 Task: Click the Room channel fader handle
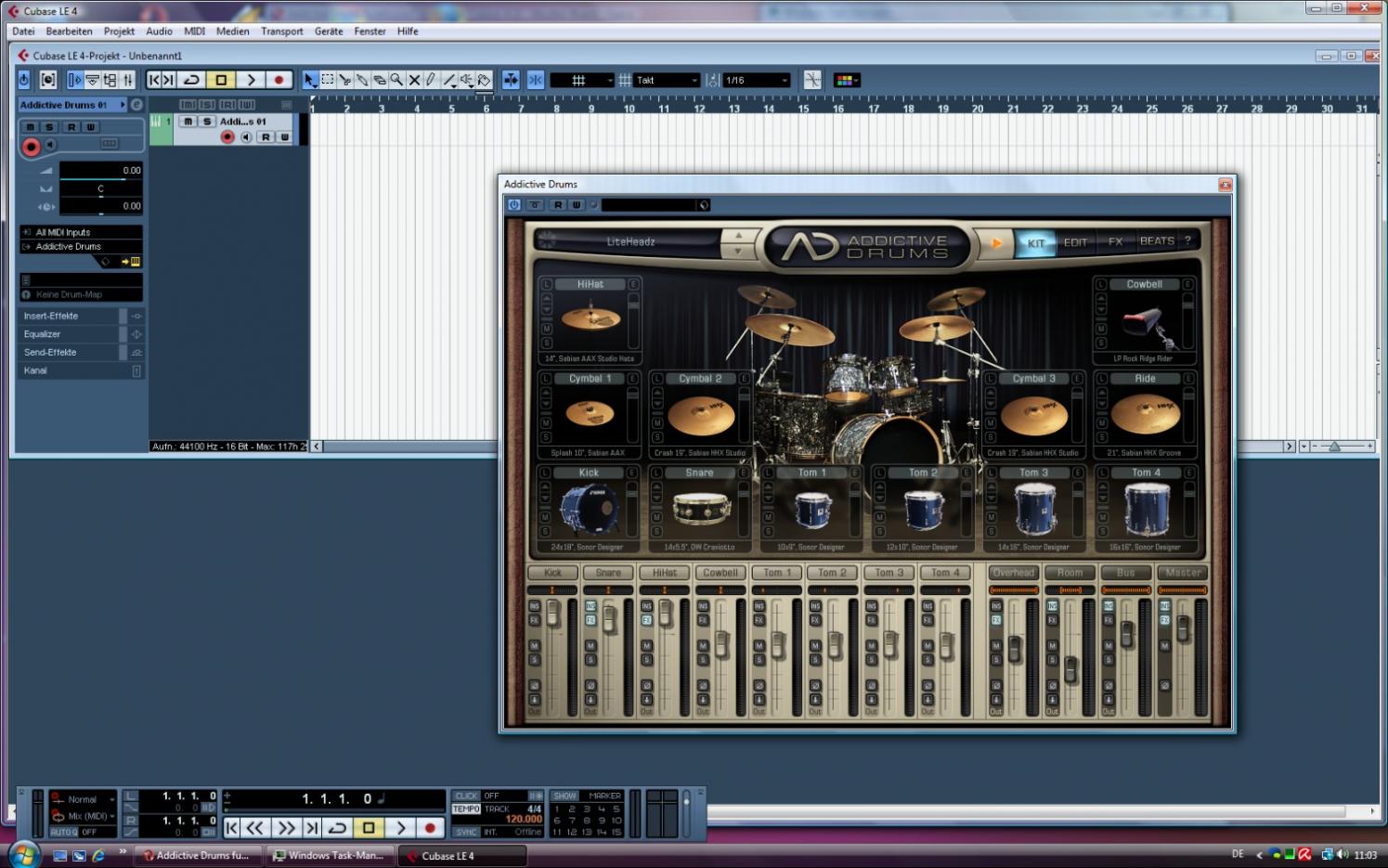(1070, 669)
